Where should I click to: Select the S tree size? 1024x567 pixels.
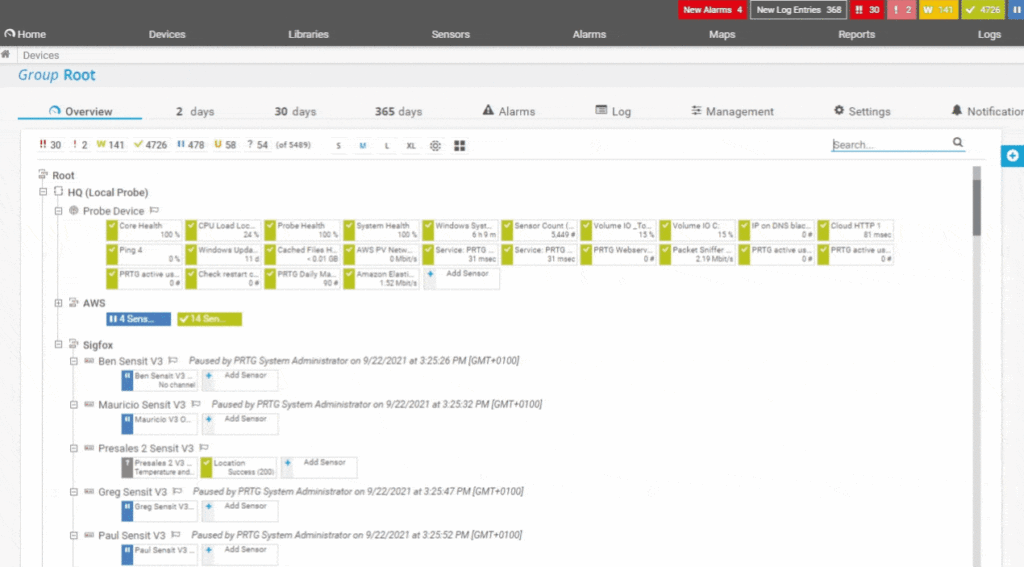click(x=338, y=146)
